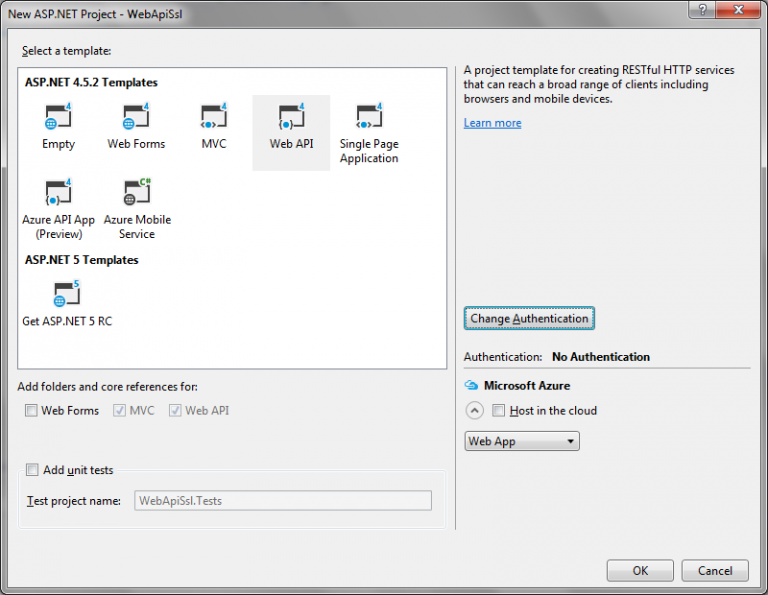Click the Change Authentication button

[529, 319]
